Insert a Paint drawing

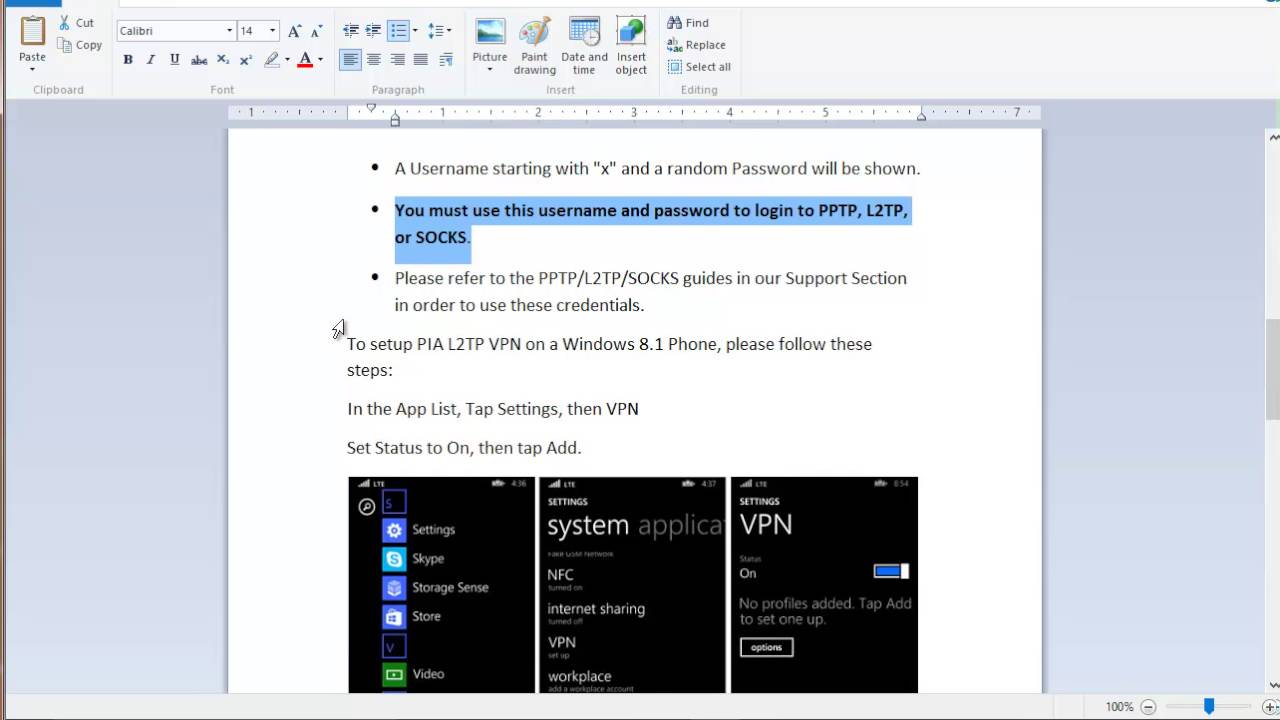[x=535, y=46]
